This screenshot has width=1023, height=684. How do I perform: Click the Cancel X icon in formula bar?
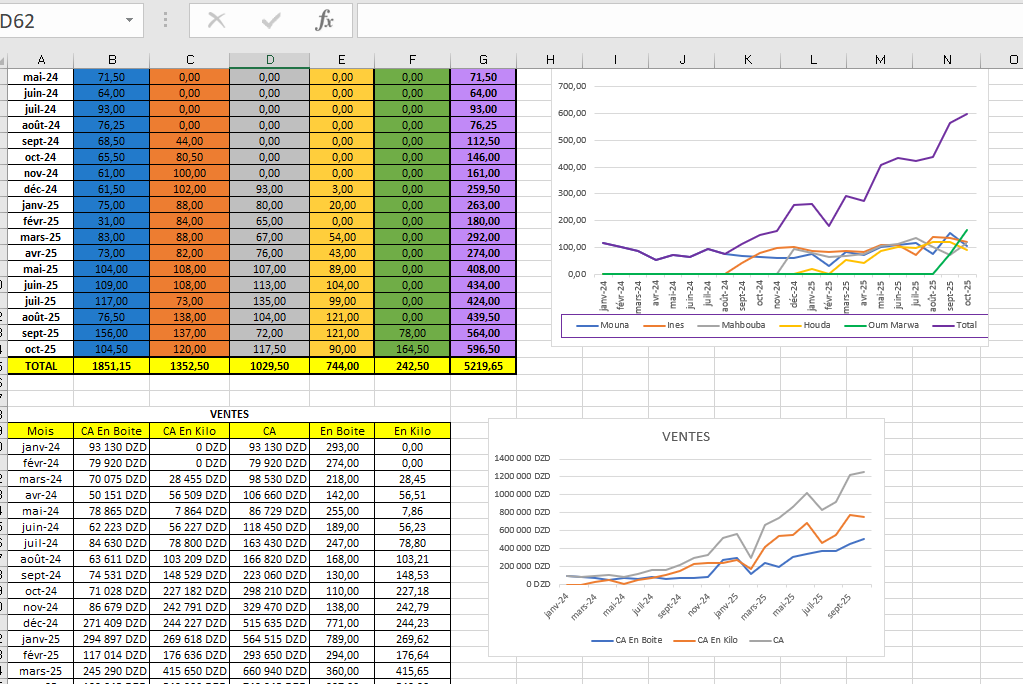coord(216,21)
